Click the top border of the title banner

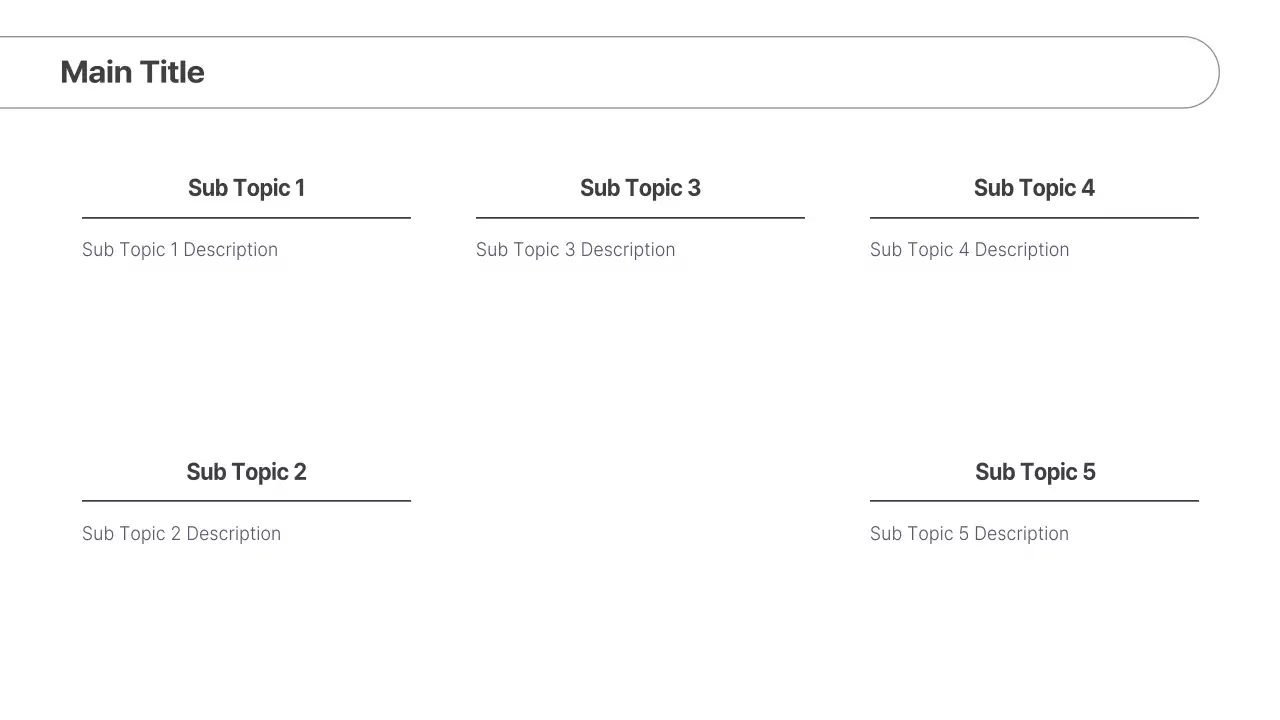[x=600, y=37]
